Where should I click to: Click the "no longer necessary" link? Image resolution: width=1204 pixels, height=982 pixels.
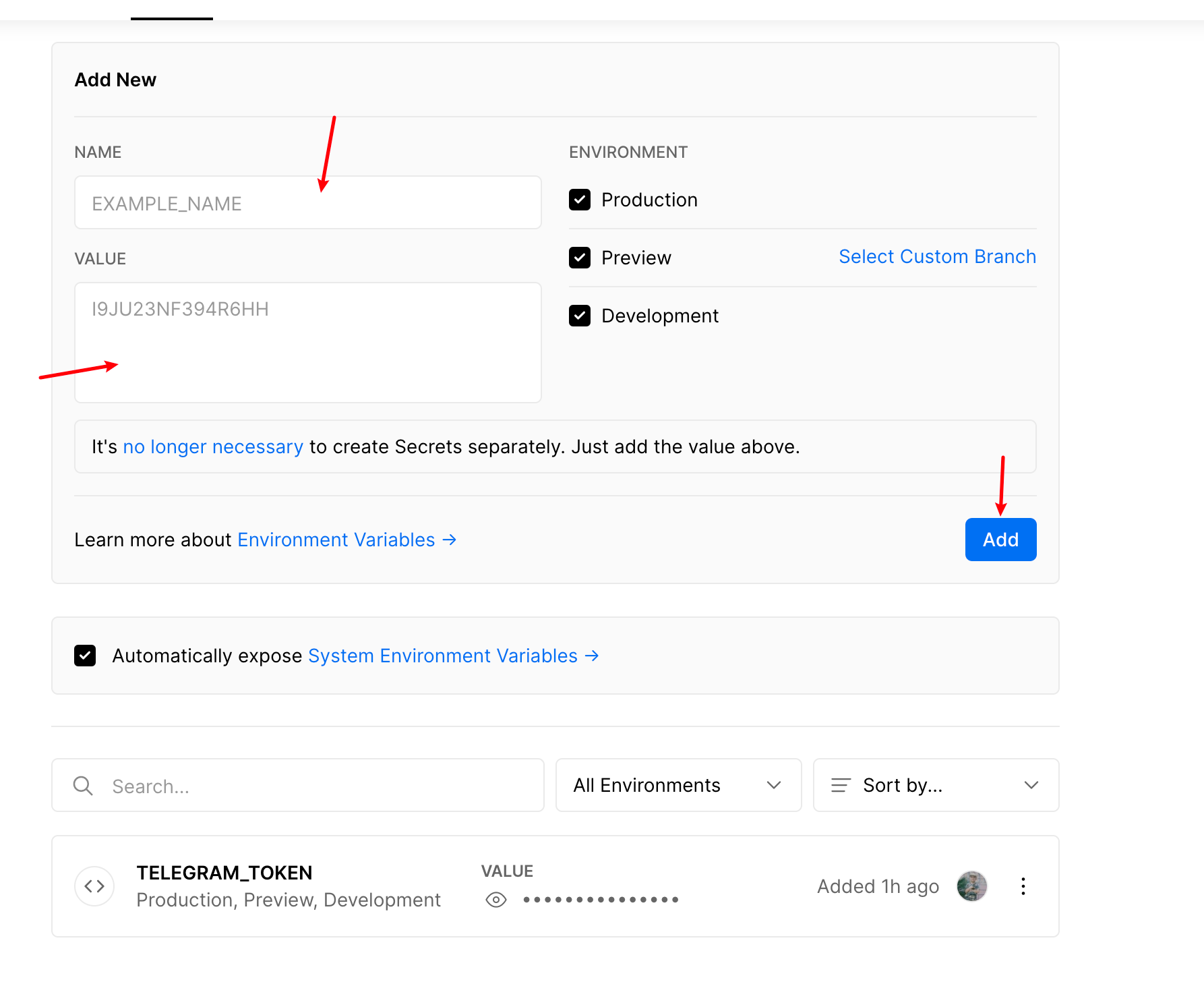213,446
